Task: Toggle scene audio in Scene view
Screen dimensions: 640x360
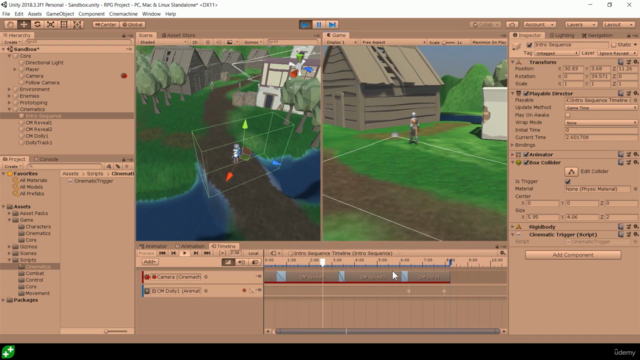Action: click(x=219, y=42)
